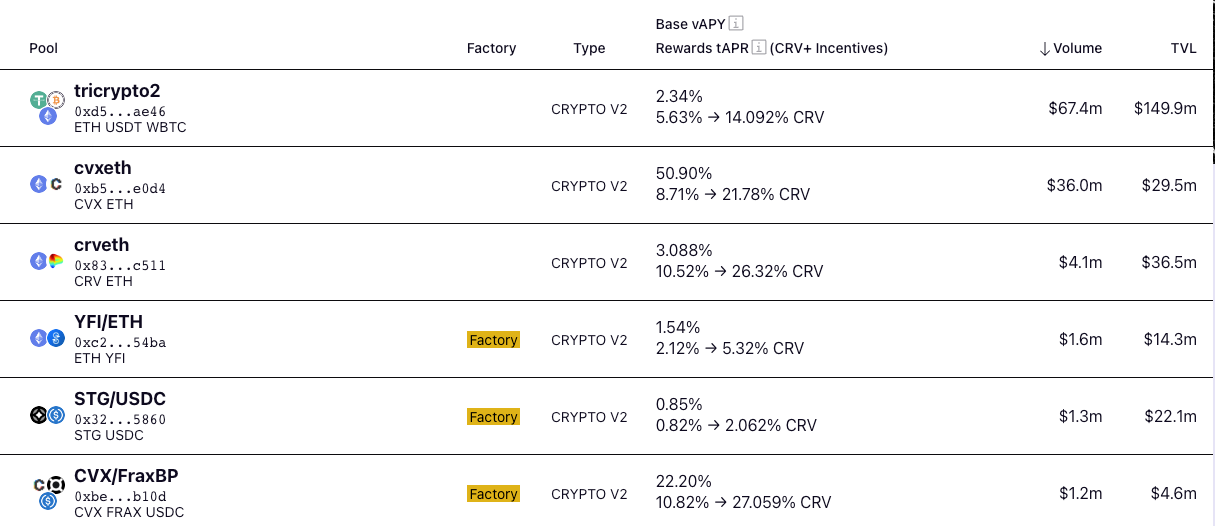Click the cvxeth pool token icons
This screenshot has height=526, width=1215.
click(47, 185)
